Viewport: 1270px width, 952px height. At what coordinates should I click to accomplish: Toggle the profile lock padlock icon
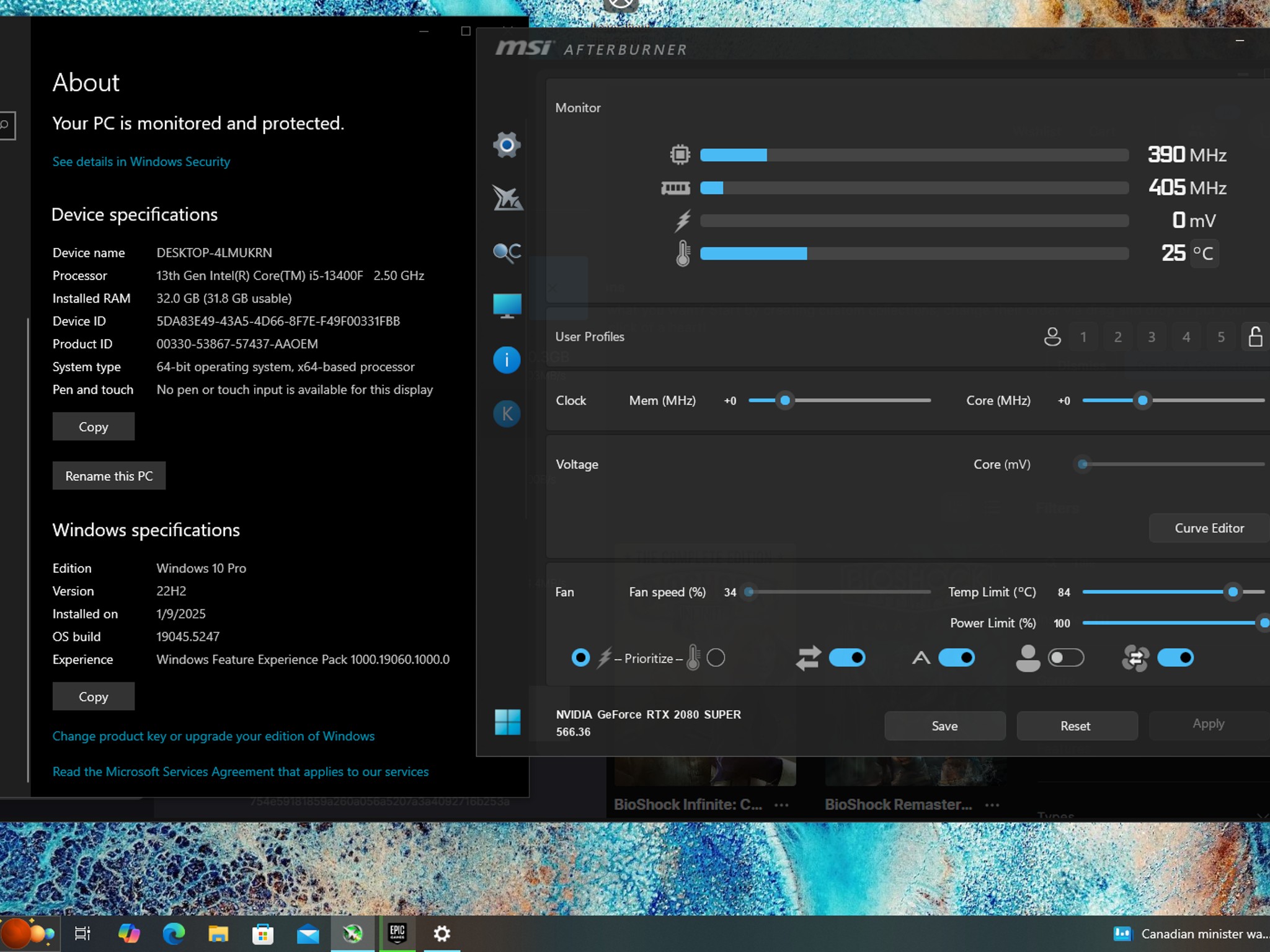[1255, 337]
